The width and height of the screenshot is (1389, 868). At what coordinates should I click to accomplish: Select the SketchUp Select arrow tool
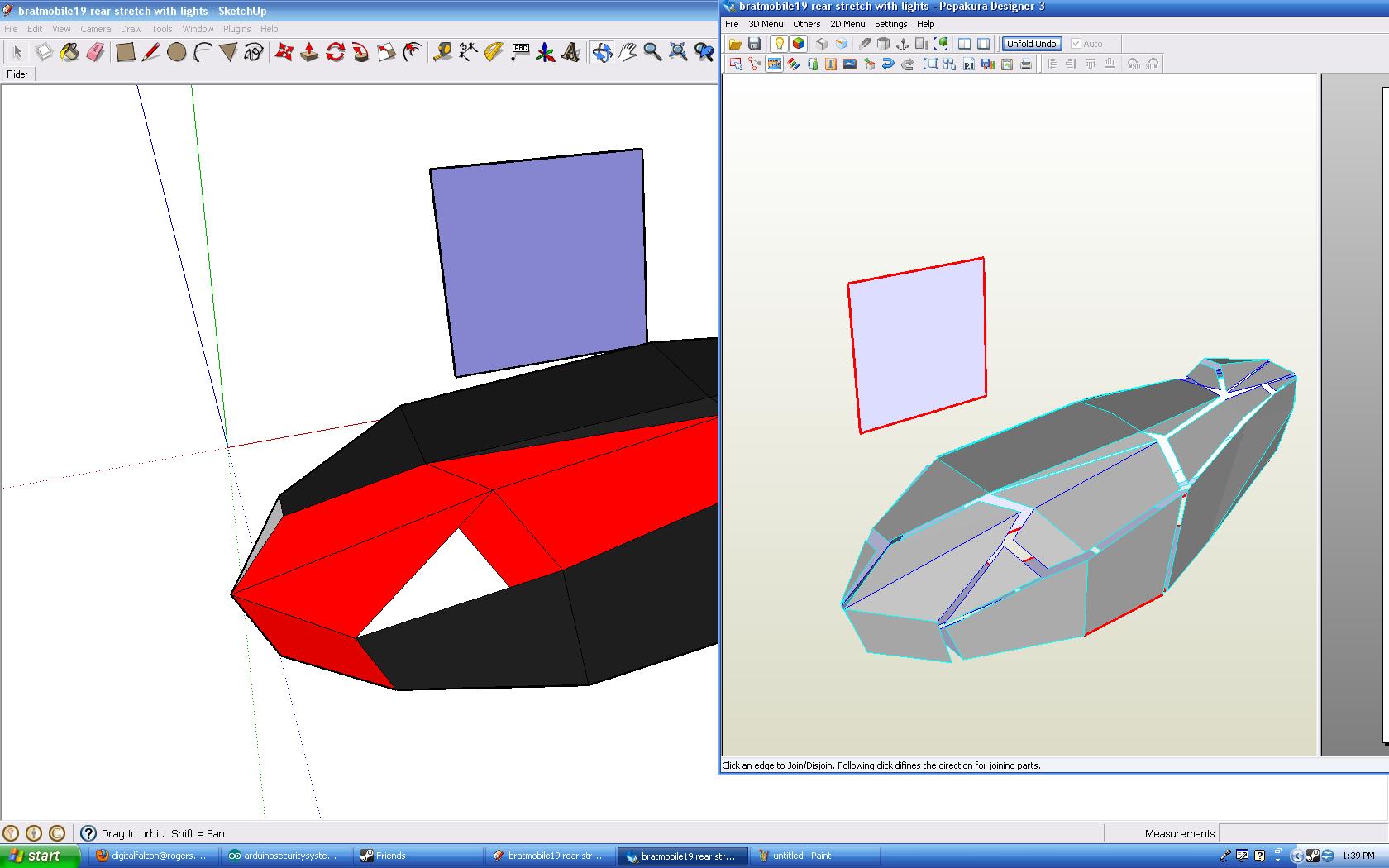pyautogui.click(x=17, y=53)
